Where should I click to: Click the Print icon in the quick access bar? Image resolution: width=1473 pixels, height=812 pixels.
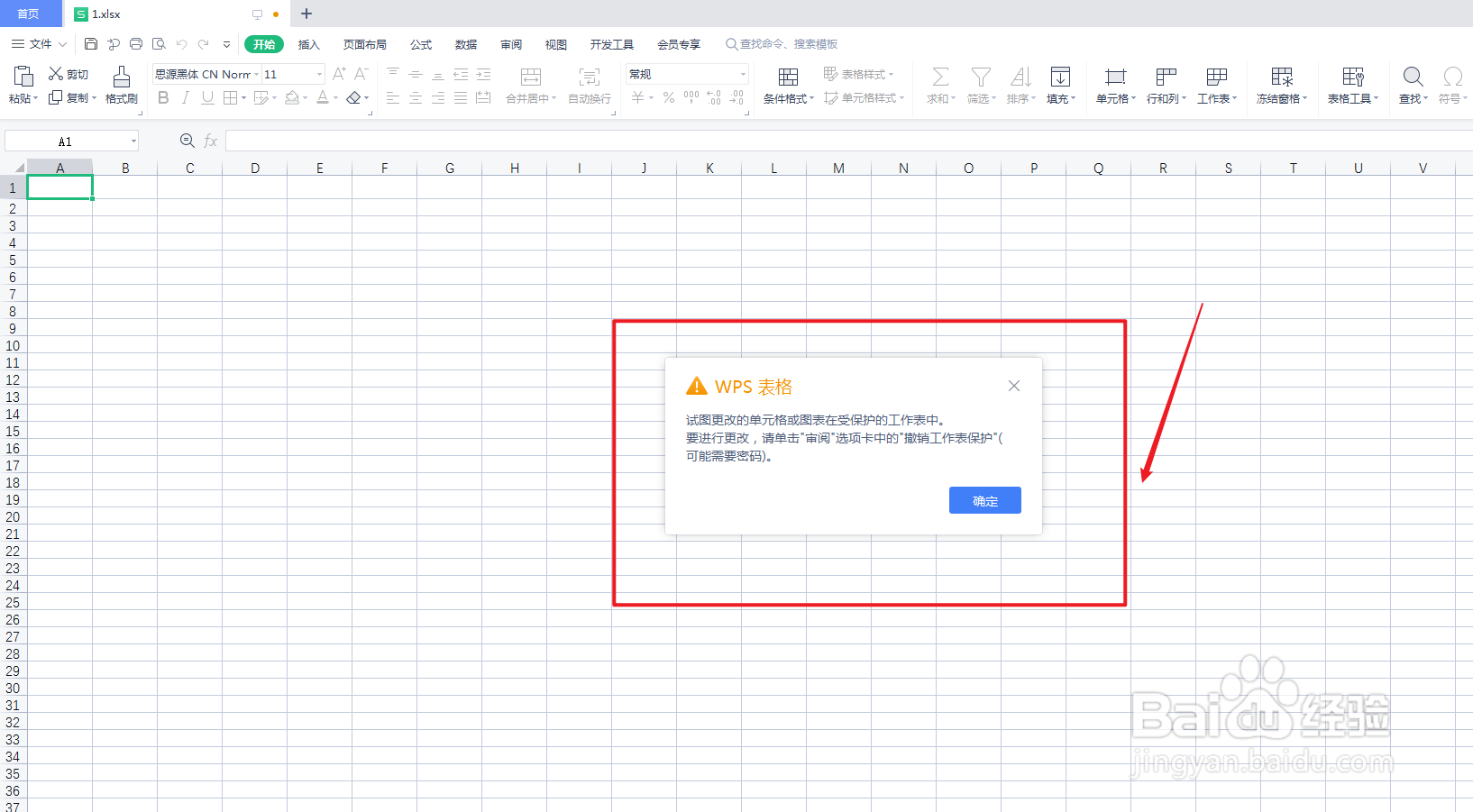tap(136, 43)
